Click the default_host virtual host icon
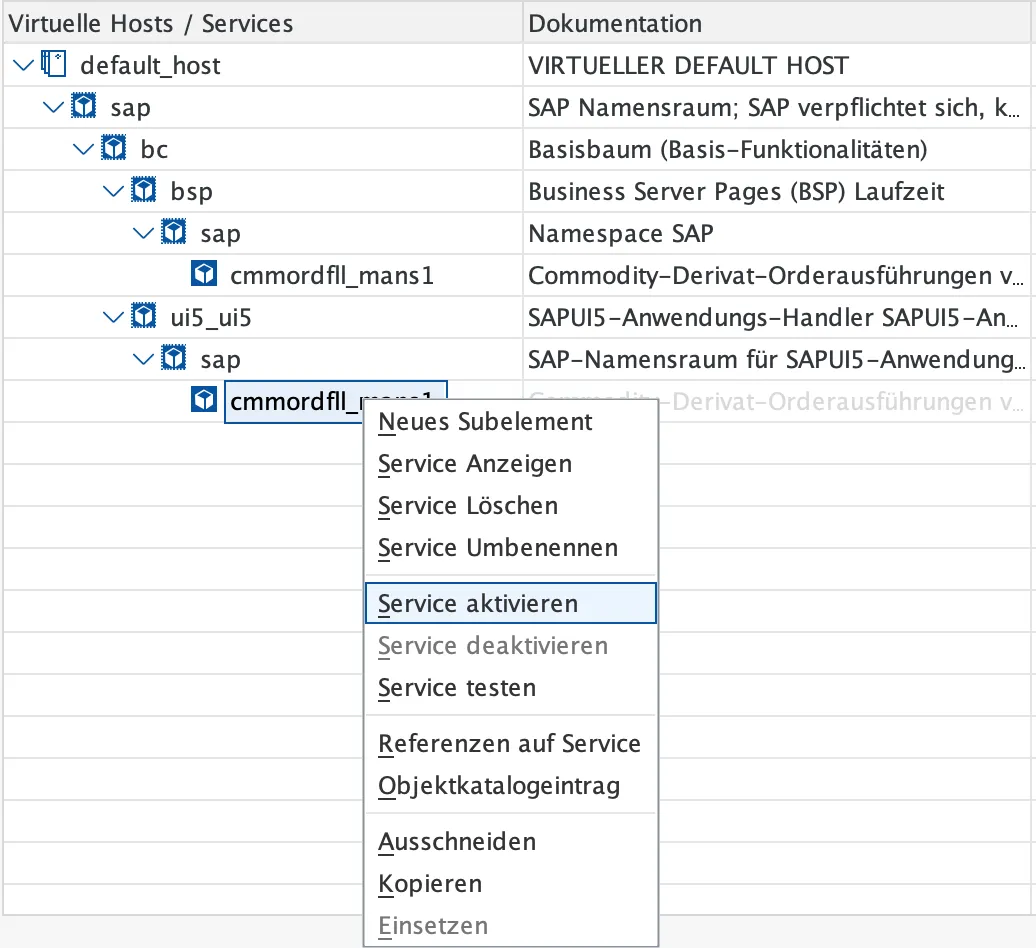Image resolution: width=1036 pixels, height=948 pixels. click(53, 66)
